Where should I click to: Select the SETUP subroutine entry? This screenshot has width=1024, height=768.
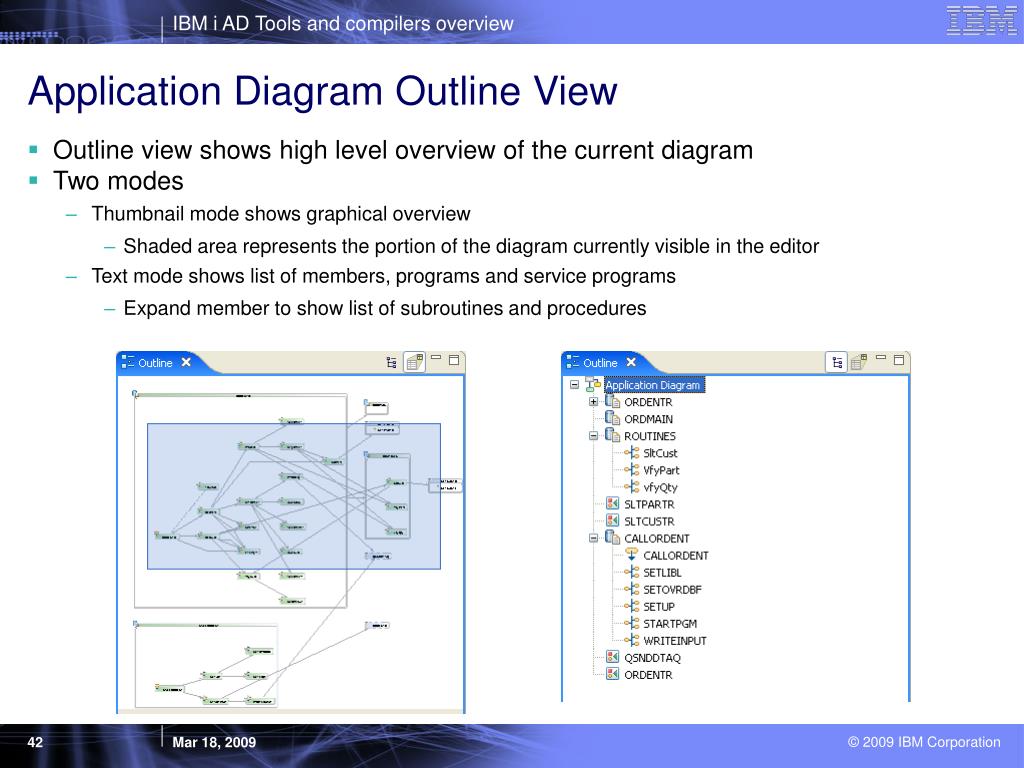coord(659,607)
